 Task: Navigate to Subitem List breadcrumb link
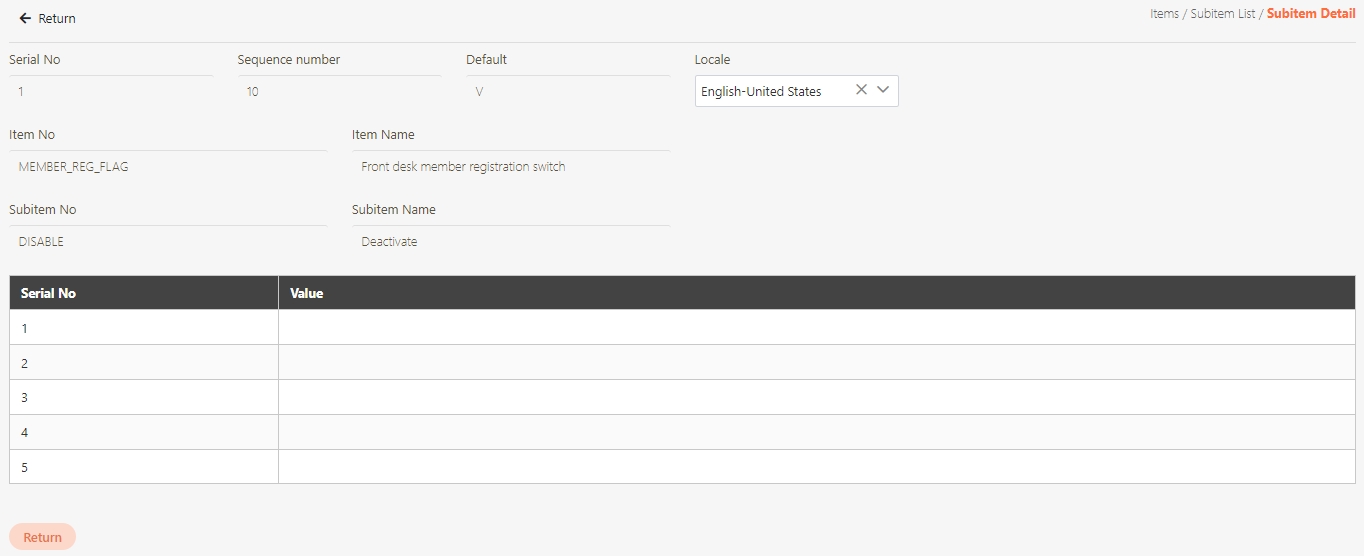[x=1222, y=14]
